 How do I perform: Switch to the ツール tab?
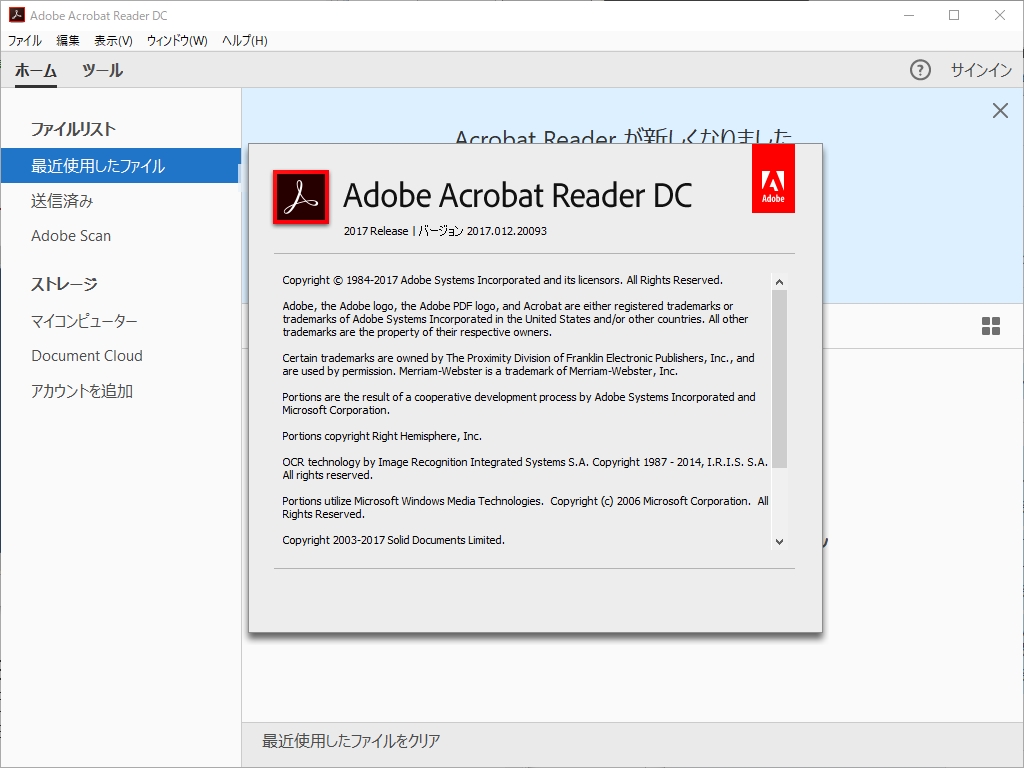[102, 71]
